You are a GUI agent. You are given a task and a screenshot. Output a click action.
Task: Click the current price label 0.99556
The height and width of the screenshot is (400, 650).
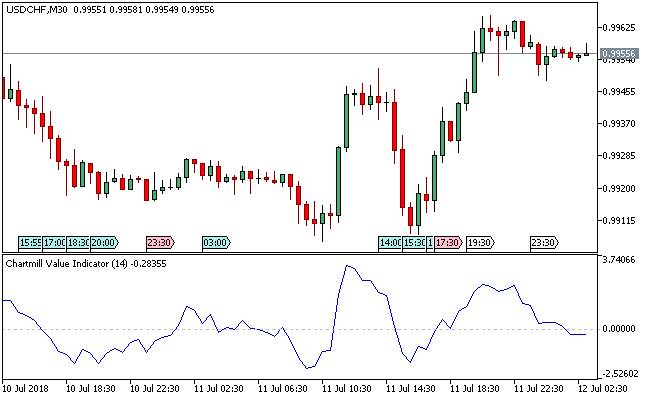(620, 54)
